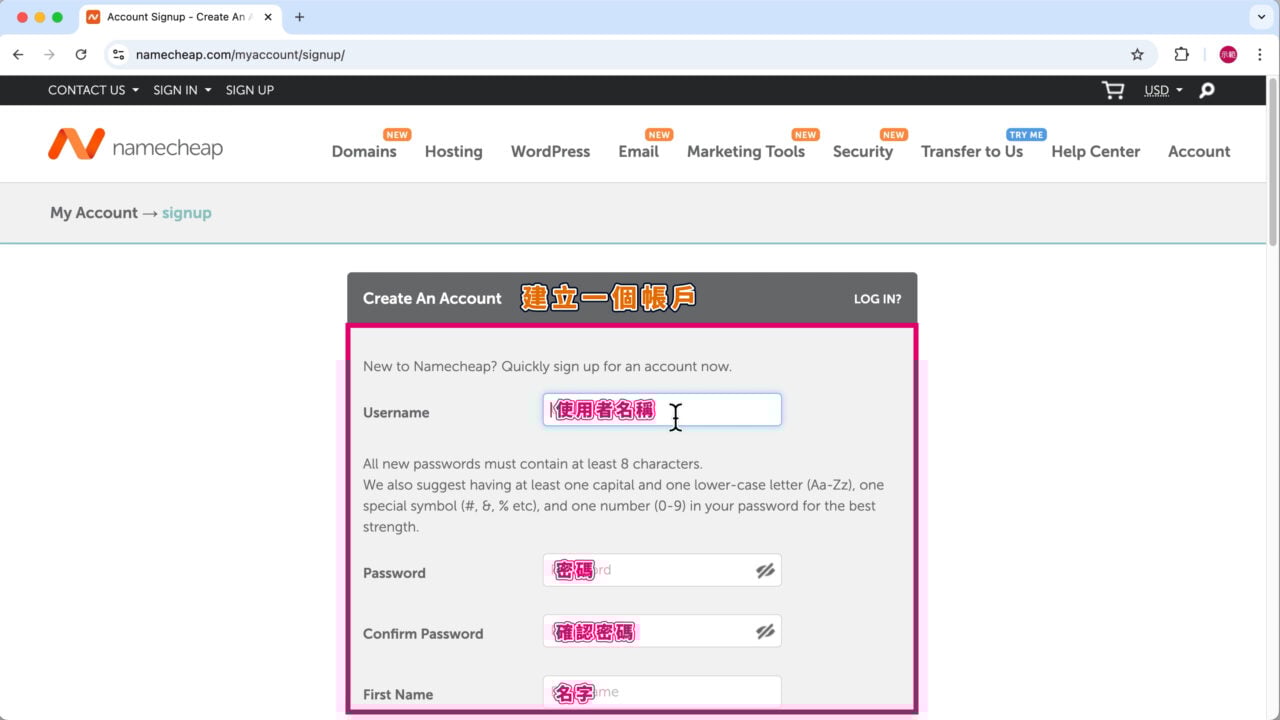Image resolution: width=1280 pixels, height=720 pixels.
Task: Open the browser extensions puzzle icon
Action: [1181, 55]
